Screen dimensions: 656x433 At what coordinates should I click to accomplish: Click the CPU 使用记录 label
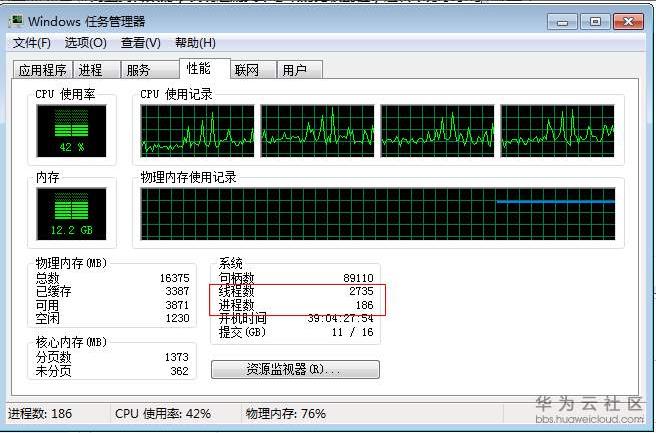(x=176, y=94)
